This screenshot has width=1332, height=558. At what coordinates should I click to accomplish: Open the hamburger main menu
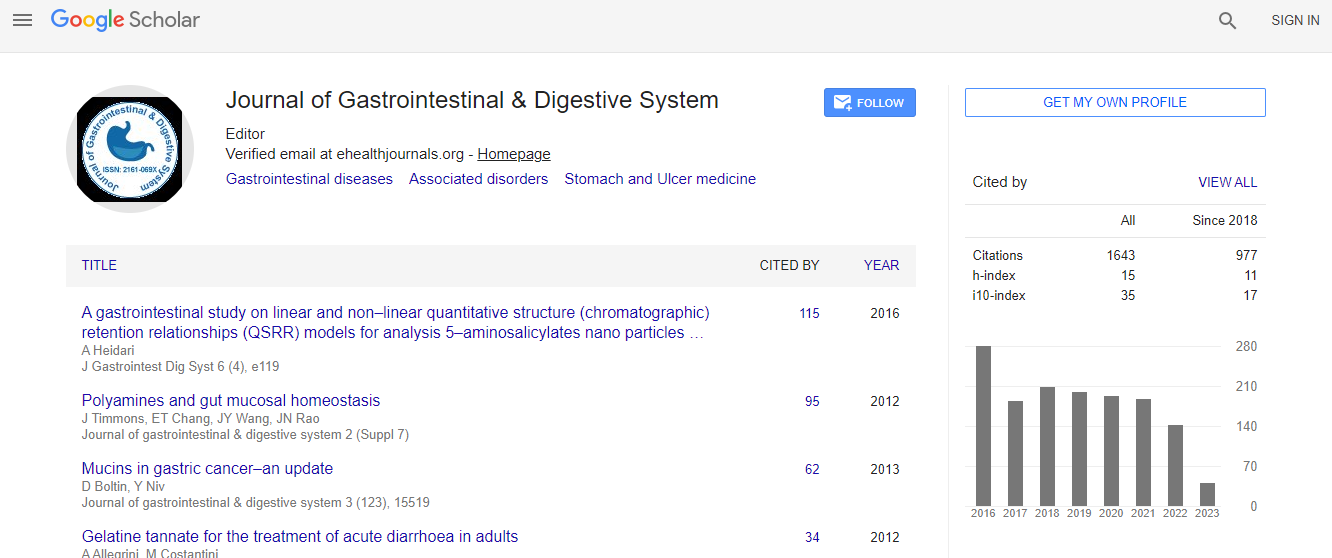(x=22, y=20)
